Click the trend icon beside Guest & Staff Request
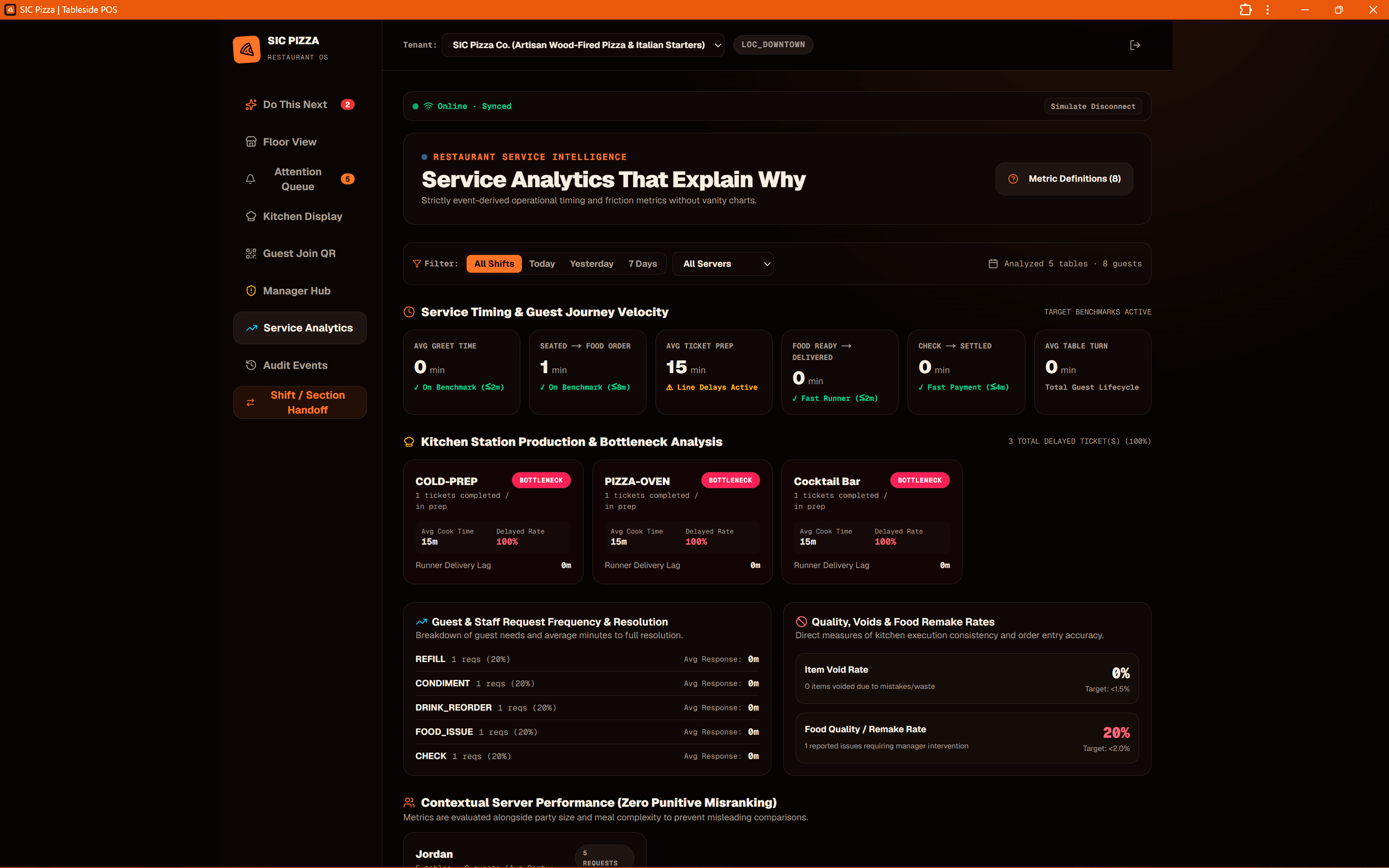 click(x=421, y=622)
